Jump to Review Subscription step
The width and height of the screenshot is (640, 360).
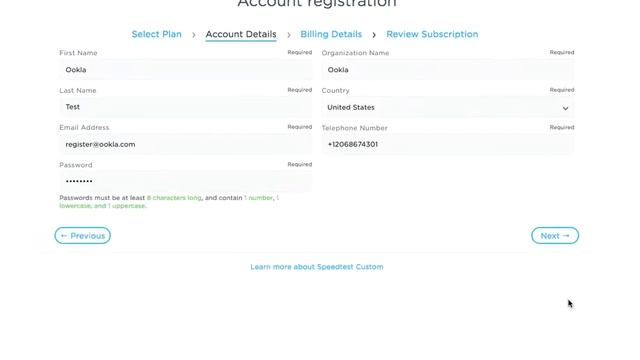click(x=432, y=34)
